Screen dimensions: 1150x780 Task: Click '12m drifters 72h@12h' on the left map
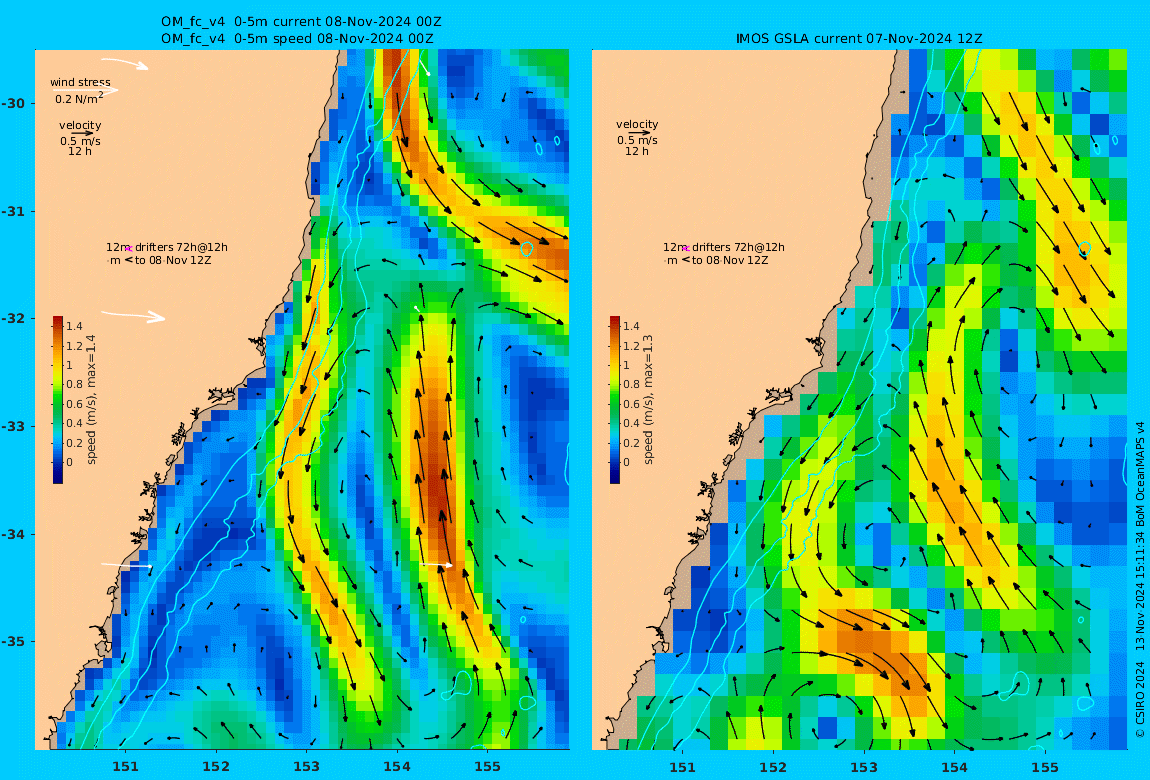coord(167,247)
